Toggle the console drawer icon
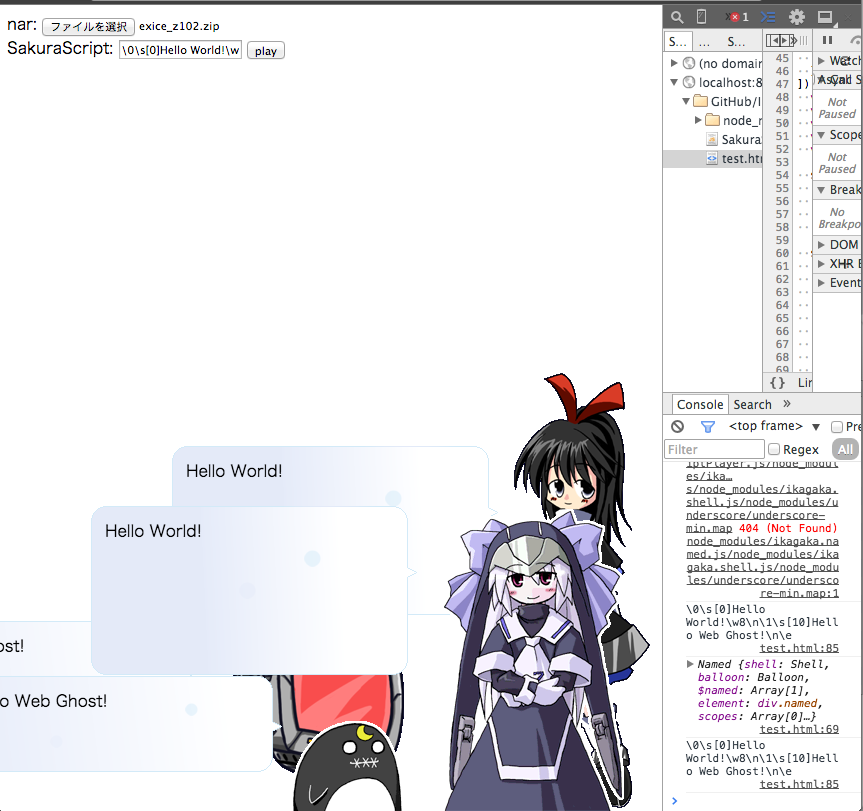 coord(768,18)
